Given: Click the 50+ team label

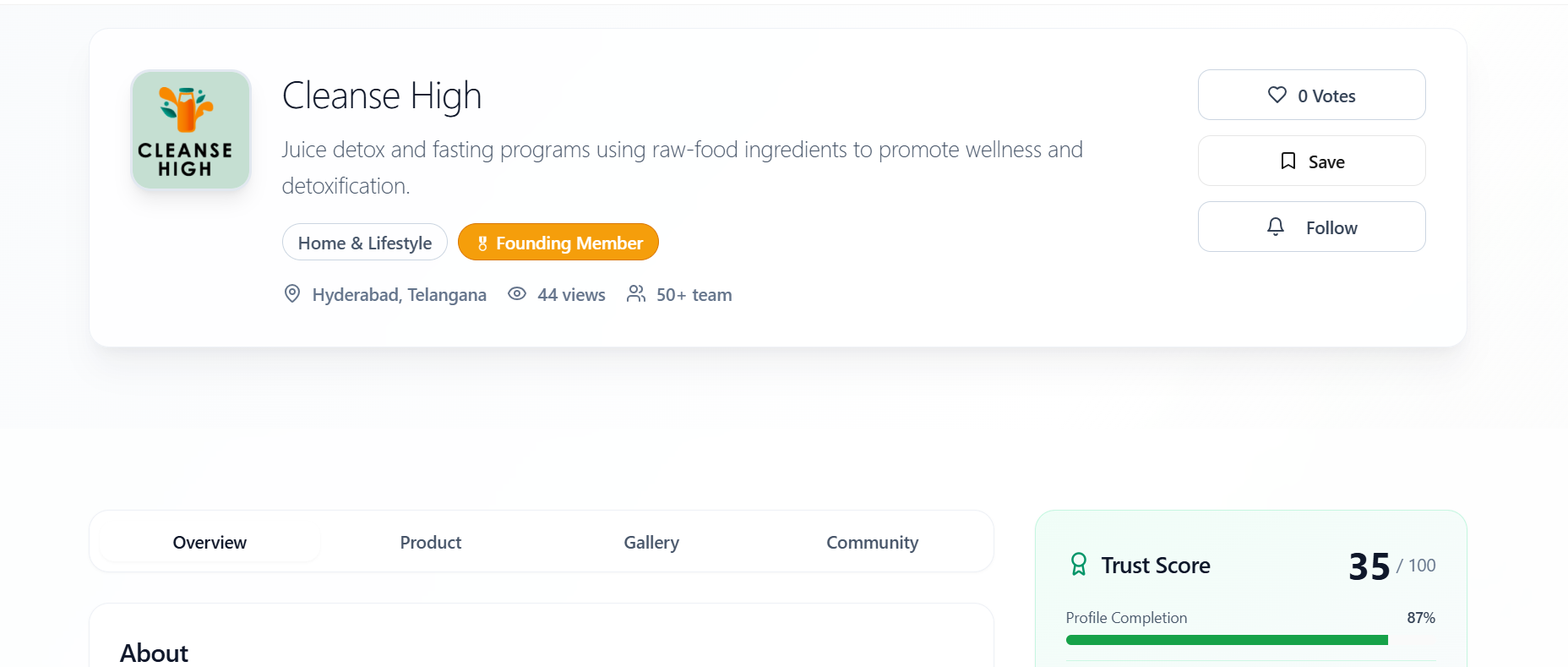Looking at the screenshot, I should [694, 295].
